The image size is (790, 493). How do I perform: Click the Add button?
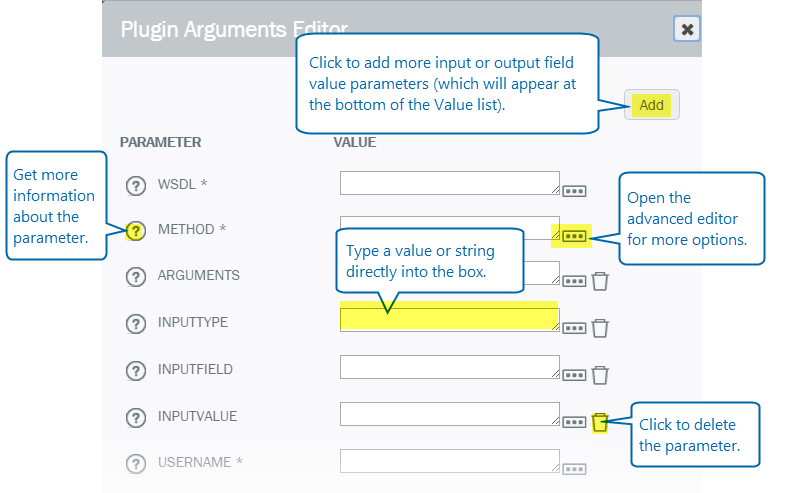651,105
